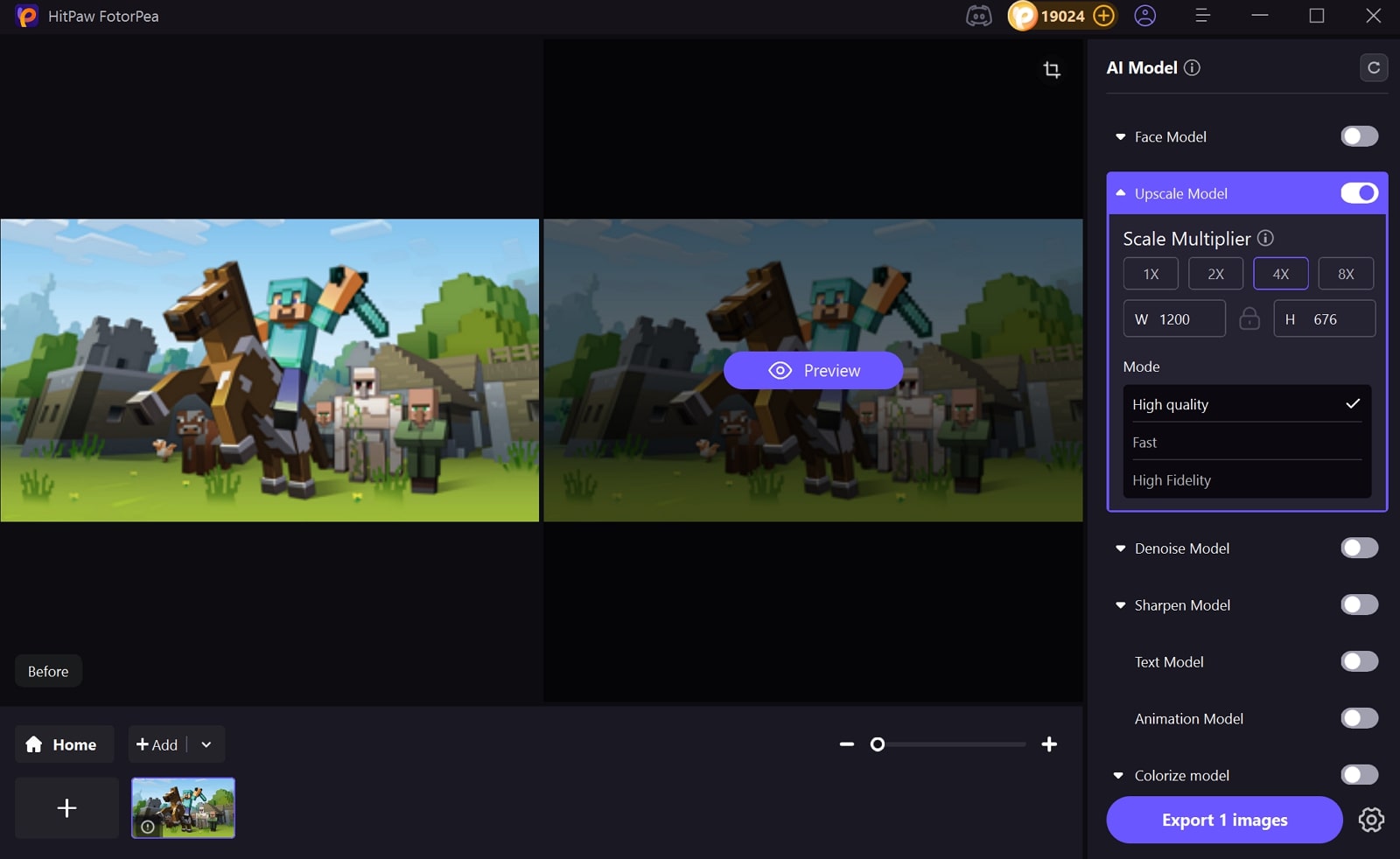This screenshot has height=859, width=1400.
Task: Expand the Colorize model section arrow
Action: [1118, 776]
